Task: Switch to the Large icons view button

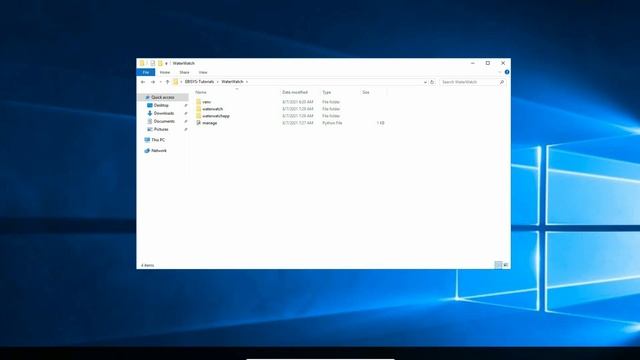Action: point(506,265)
